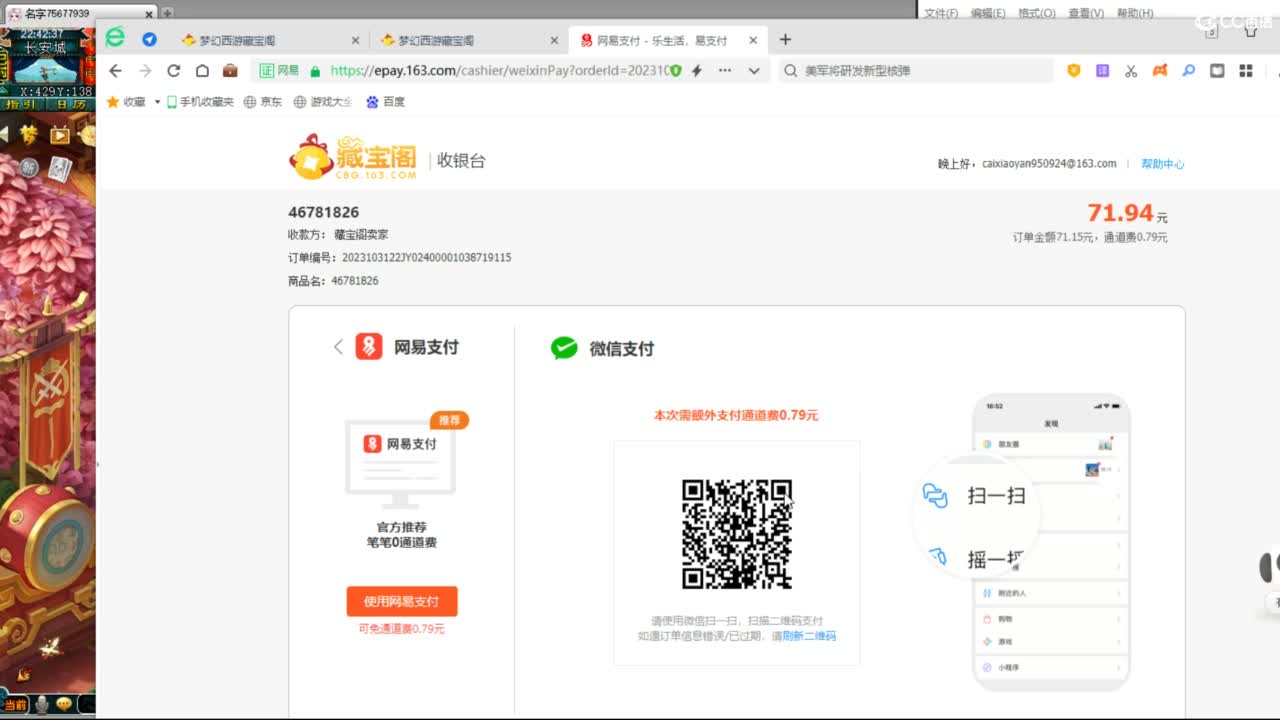1280x720 pixels.
Task: Click the video window extension icon
Action: point(1217,71)
